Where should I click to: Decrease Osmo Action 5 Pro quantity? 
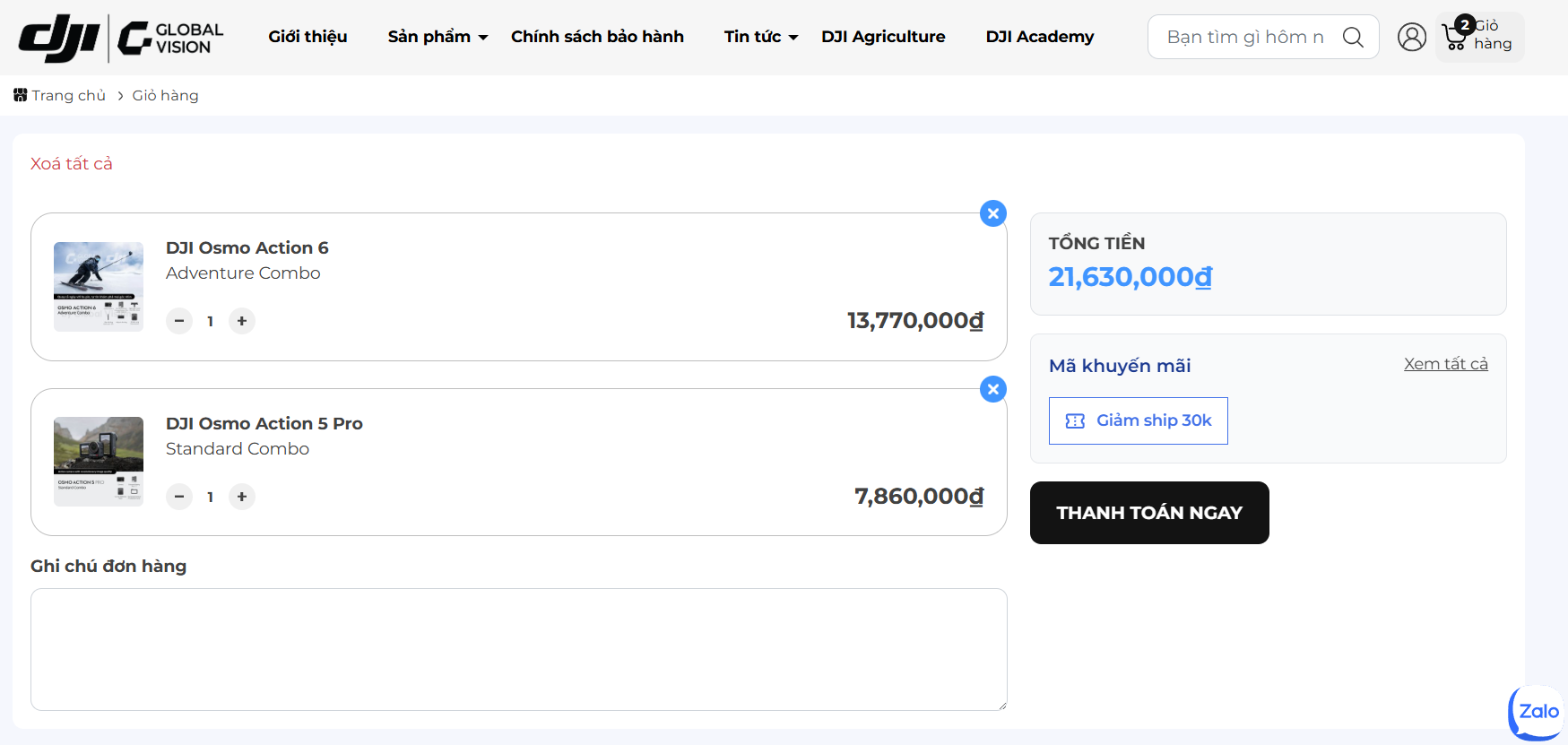179,497
